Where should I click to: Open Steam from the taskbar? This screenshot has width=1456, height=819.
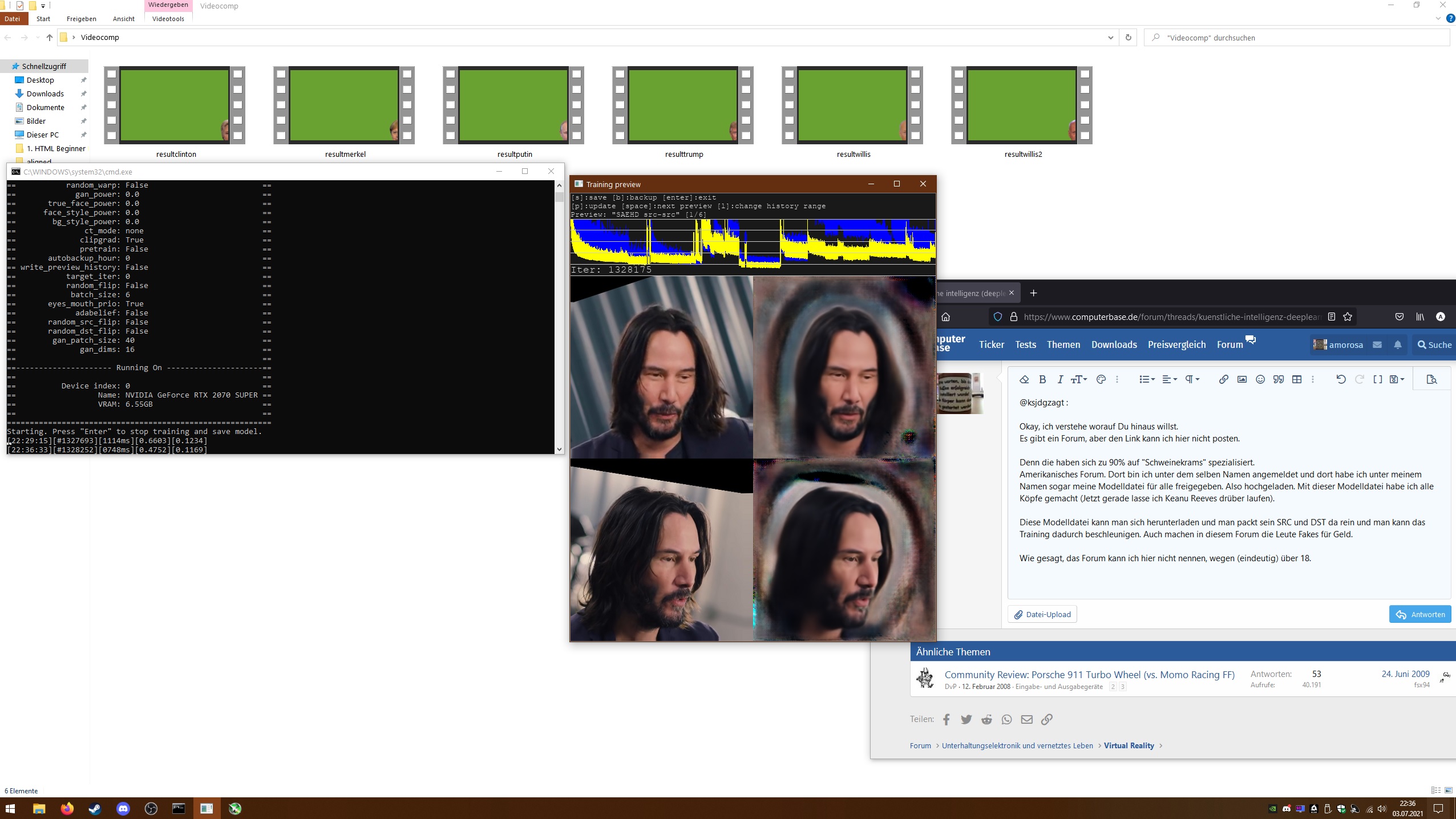(x=95, y=808)
